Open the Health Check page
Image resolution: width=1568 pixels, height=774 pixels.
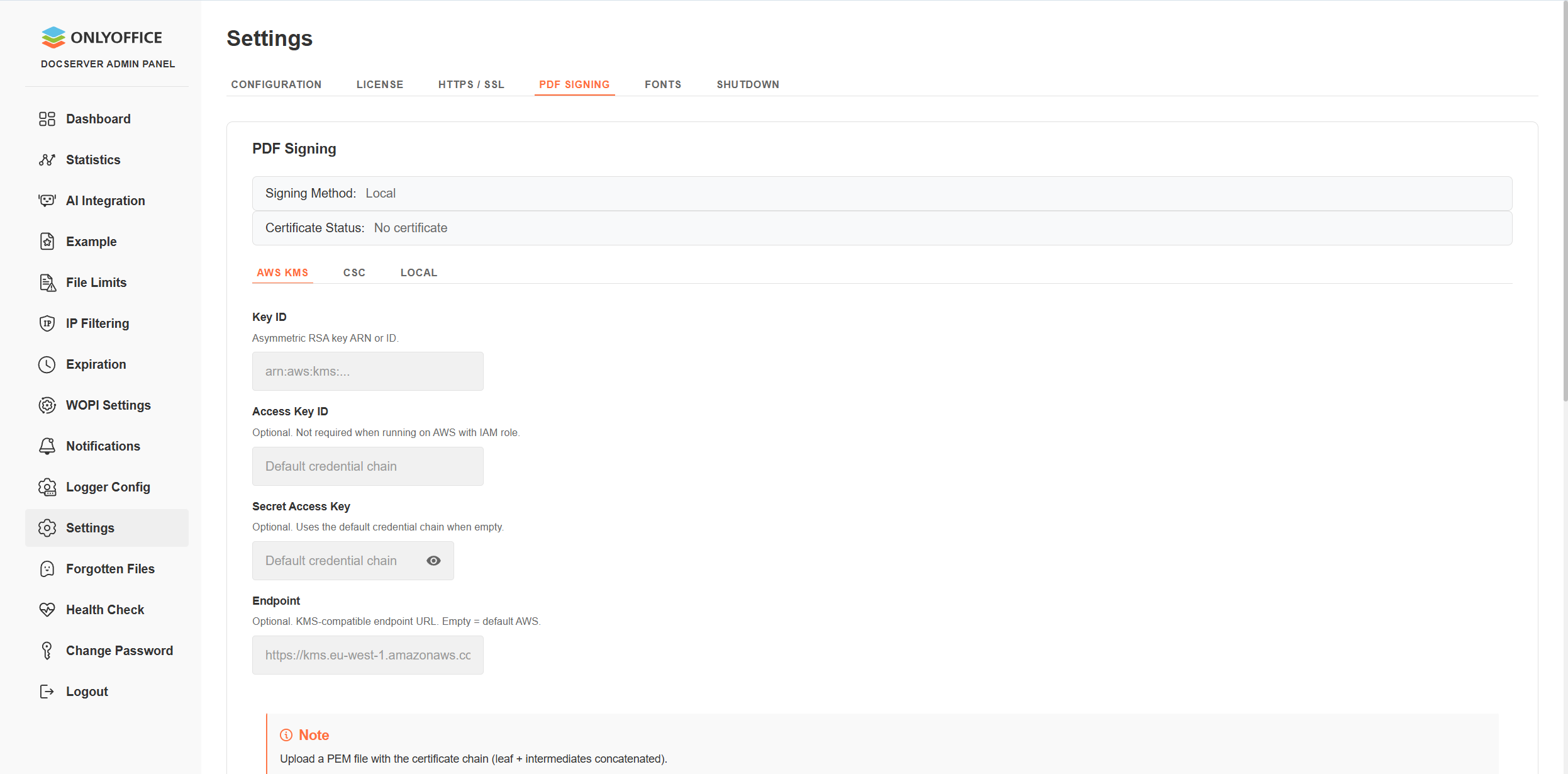105,609
